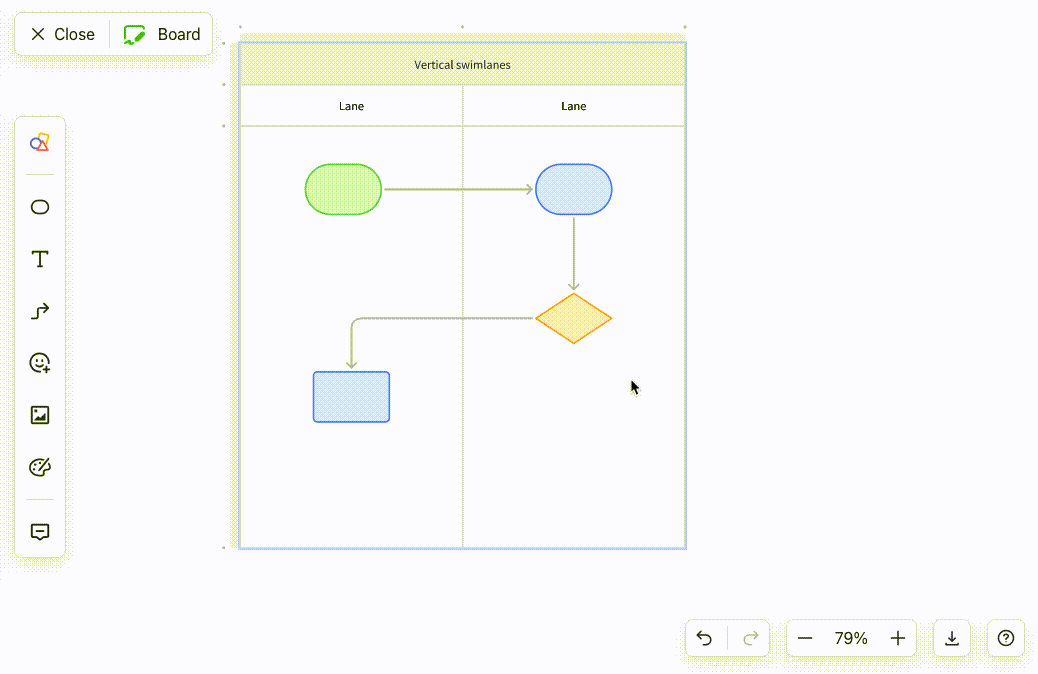Select the comment tool
Viewport: 1038px width, 674px height.
(x=39, y=531)
